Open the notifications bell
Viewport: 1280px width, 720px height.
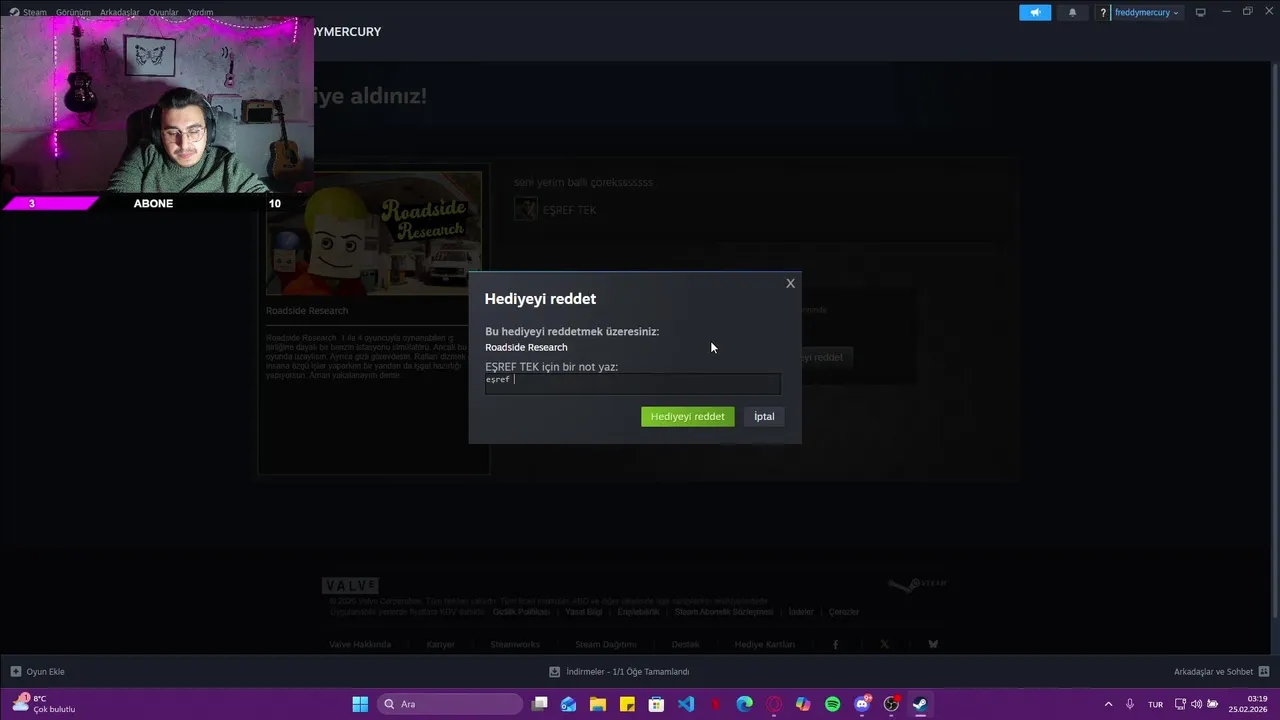click(1073, 12)
